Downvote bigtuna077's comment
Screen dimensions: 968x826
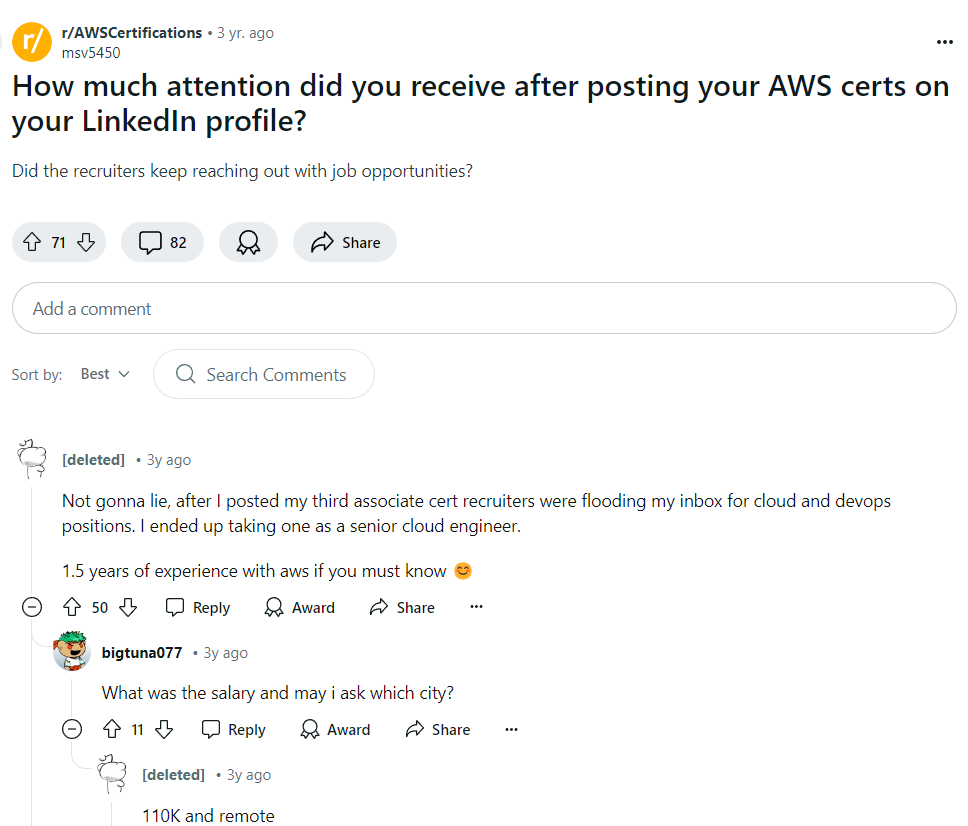(163, 729)
